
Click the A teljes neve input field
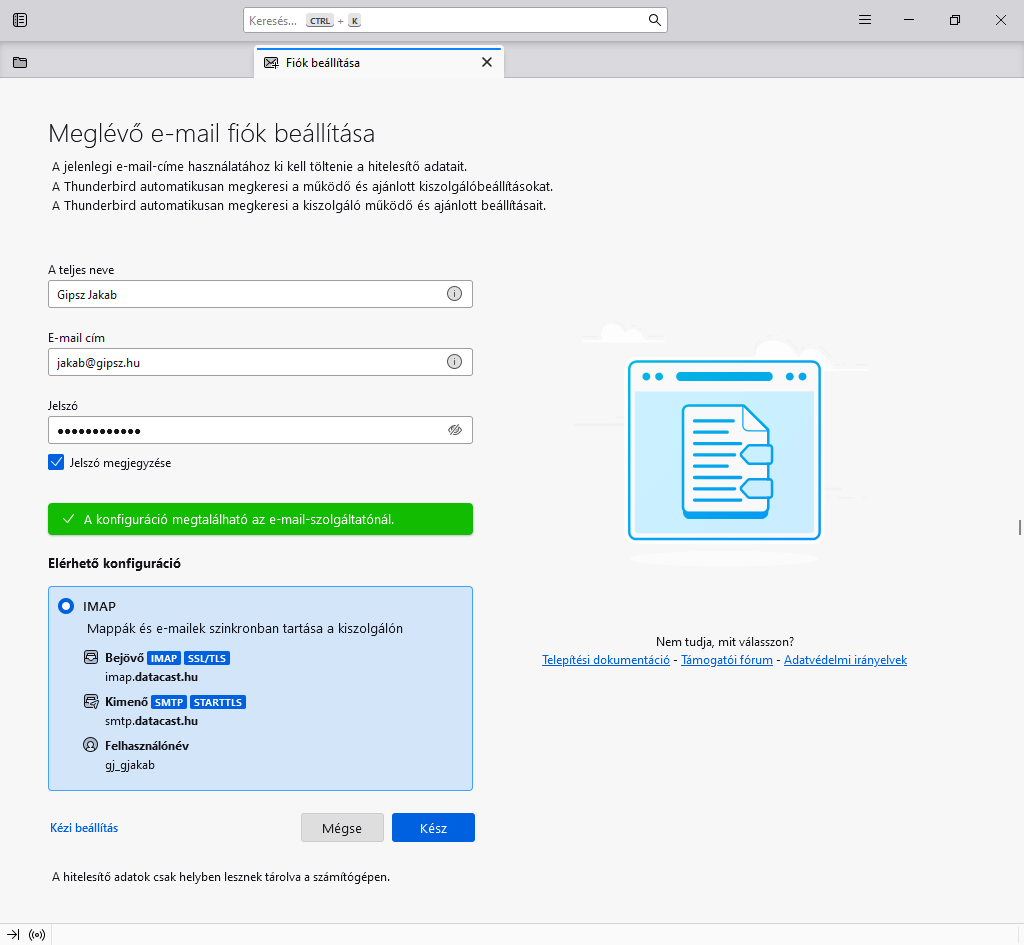click(260, 294)
